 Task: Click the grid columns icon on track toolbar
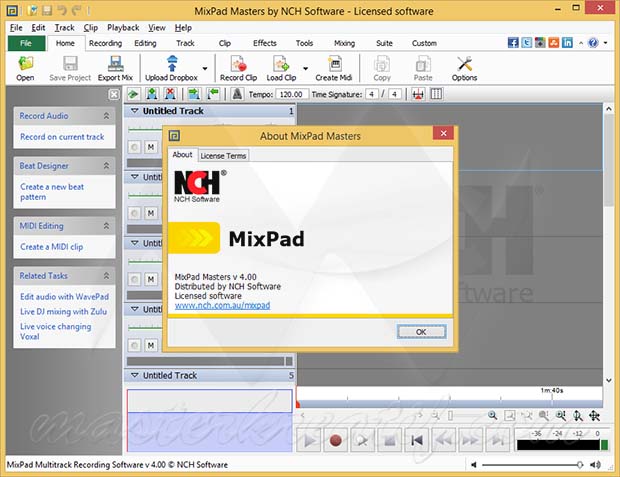point(436,94)
